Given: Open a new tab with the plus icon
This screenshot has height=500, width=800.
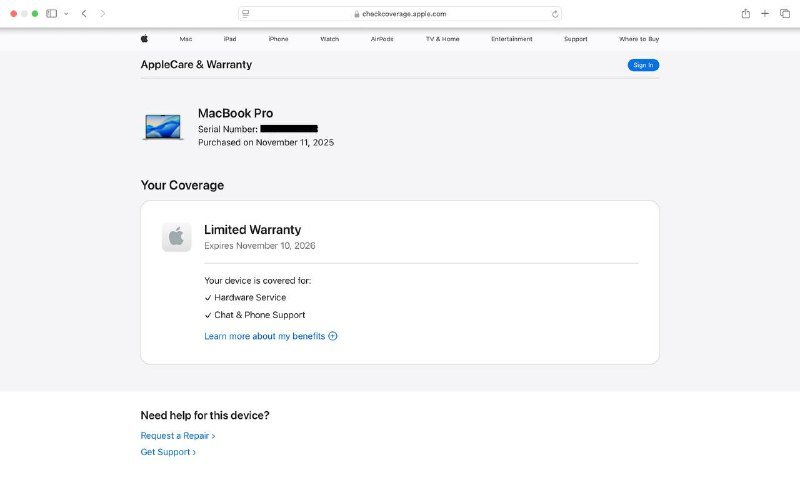Looking at the screenshot, I should [765, 14].
